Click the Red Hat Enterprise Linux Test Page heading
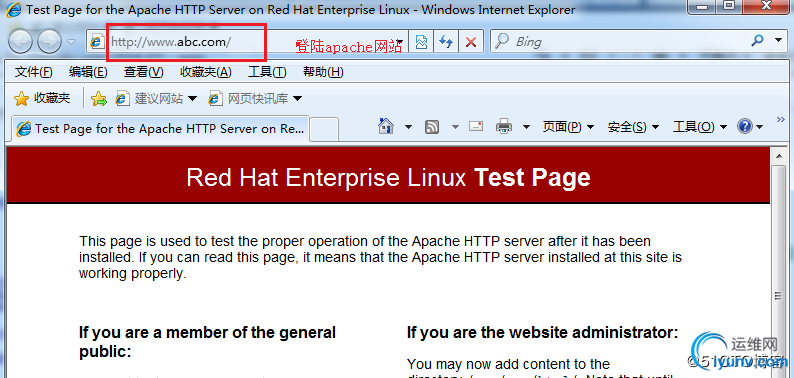Image resolution: width=794 pixels, height=378 pixels. [388, 178]
